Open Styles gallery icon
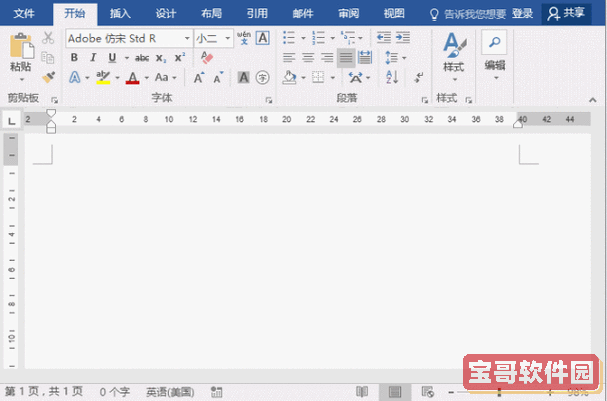 [454, 45]
